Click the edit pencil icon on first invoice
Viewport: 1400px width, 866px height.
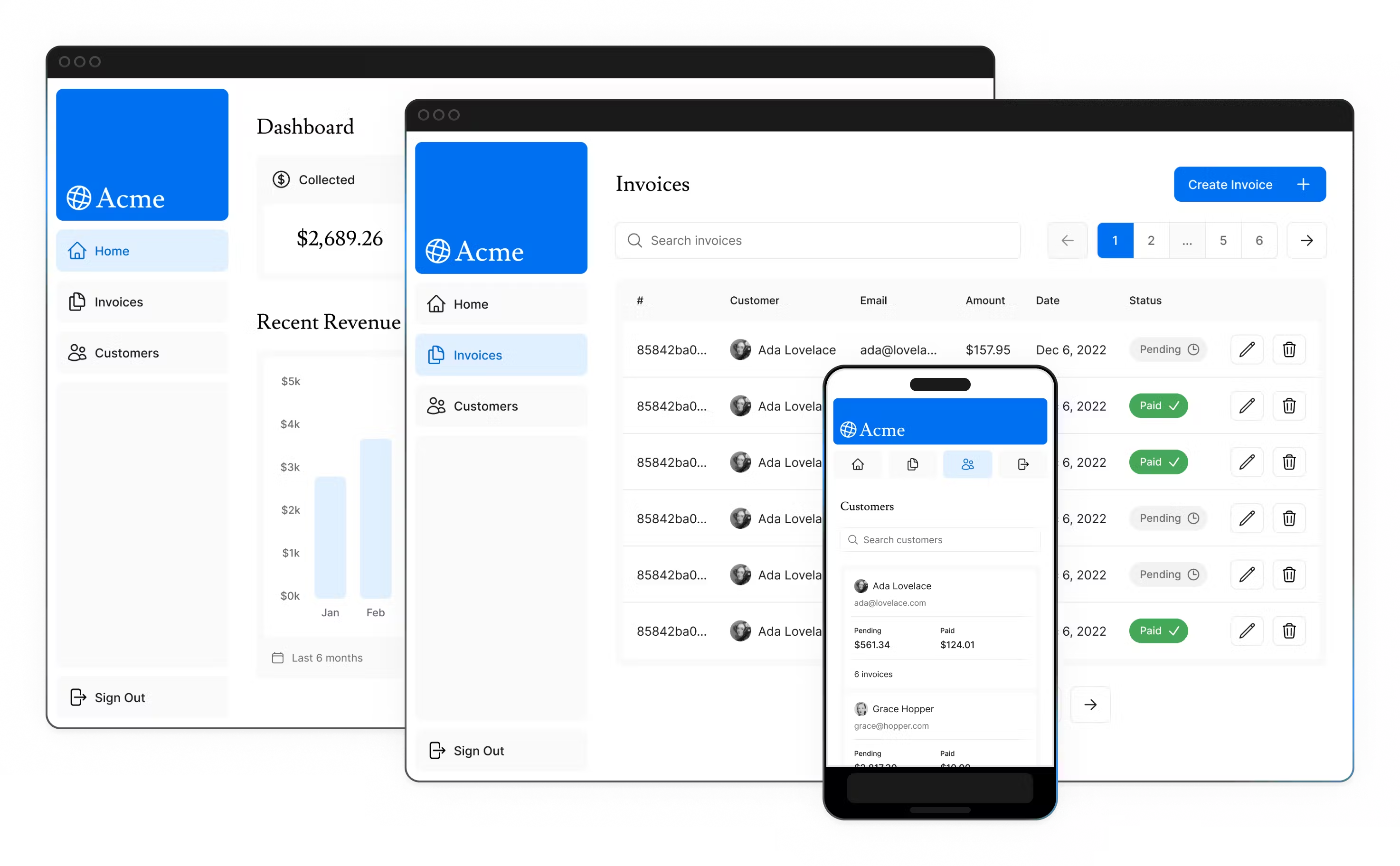(1246, 349)
